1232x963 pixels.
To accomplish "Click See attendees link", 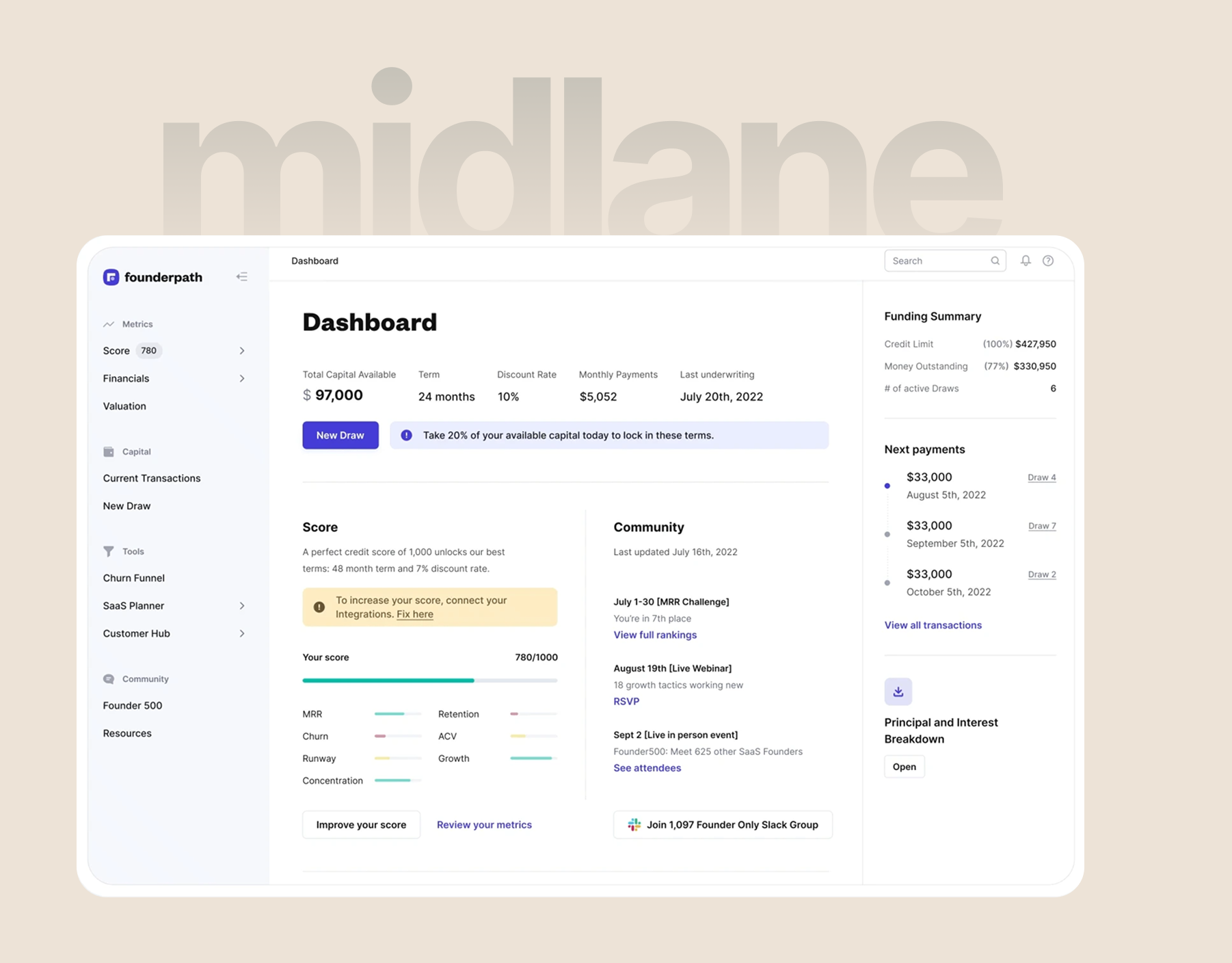I will click(x=647, y=768).
